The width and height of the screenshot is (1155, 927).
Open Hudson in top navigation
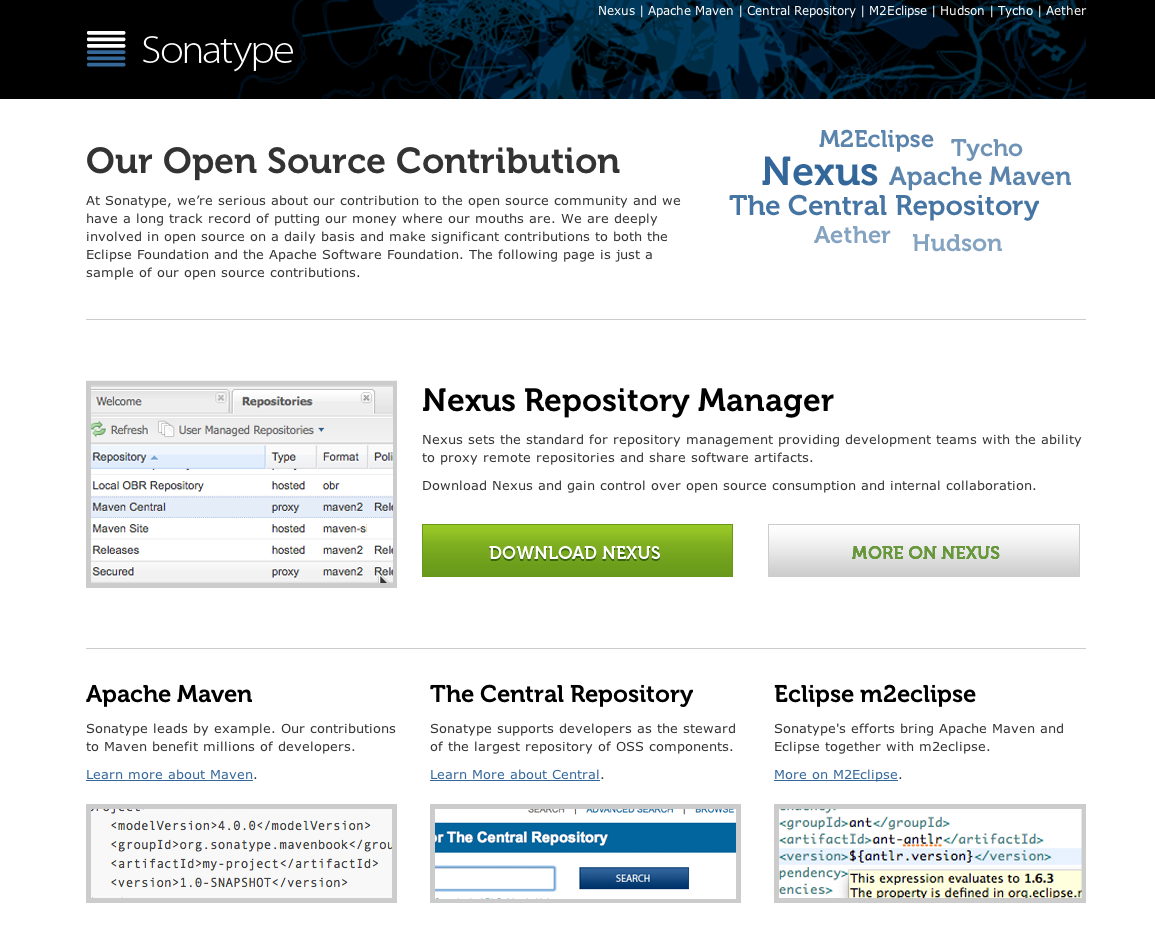coord(961,11)
